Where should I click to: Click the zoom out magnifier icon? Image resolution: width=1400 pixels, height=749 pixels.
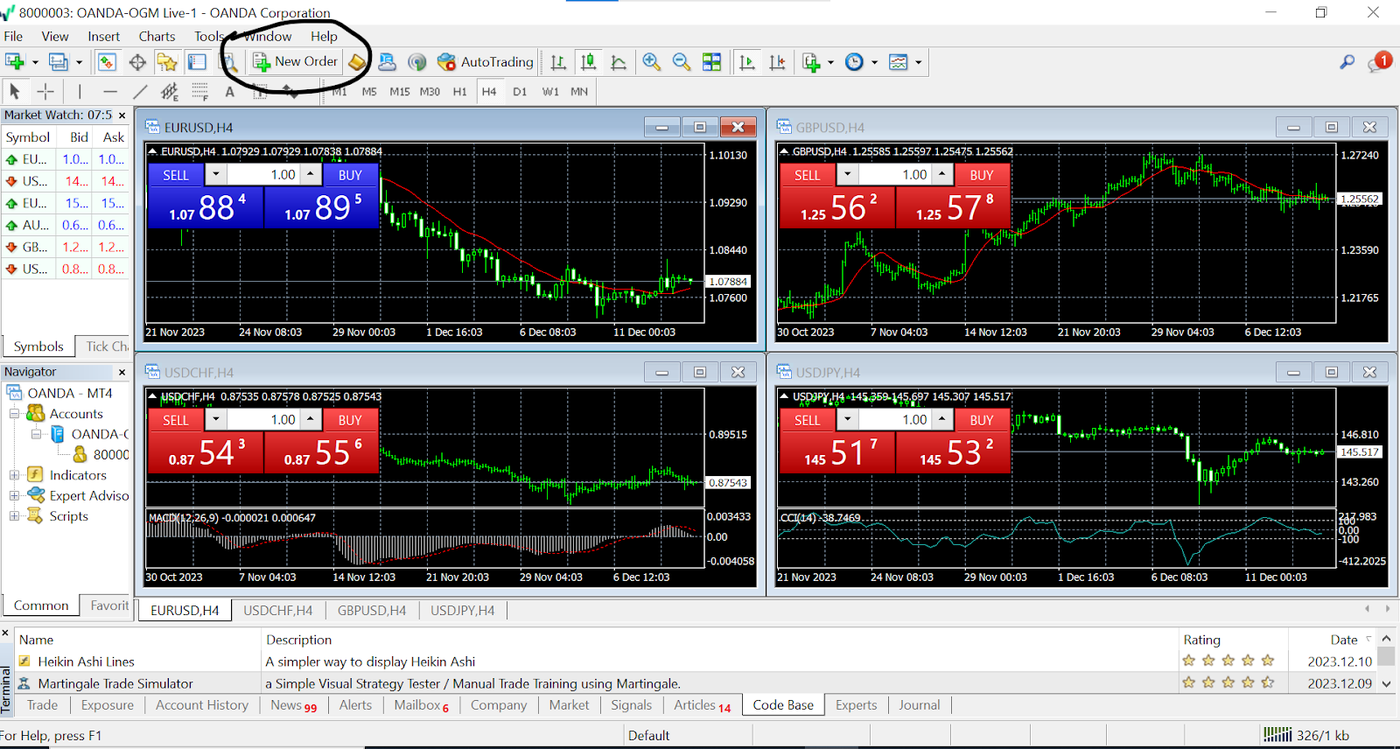pos(682,62)
